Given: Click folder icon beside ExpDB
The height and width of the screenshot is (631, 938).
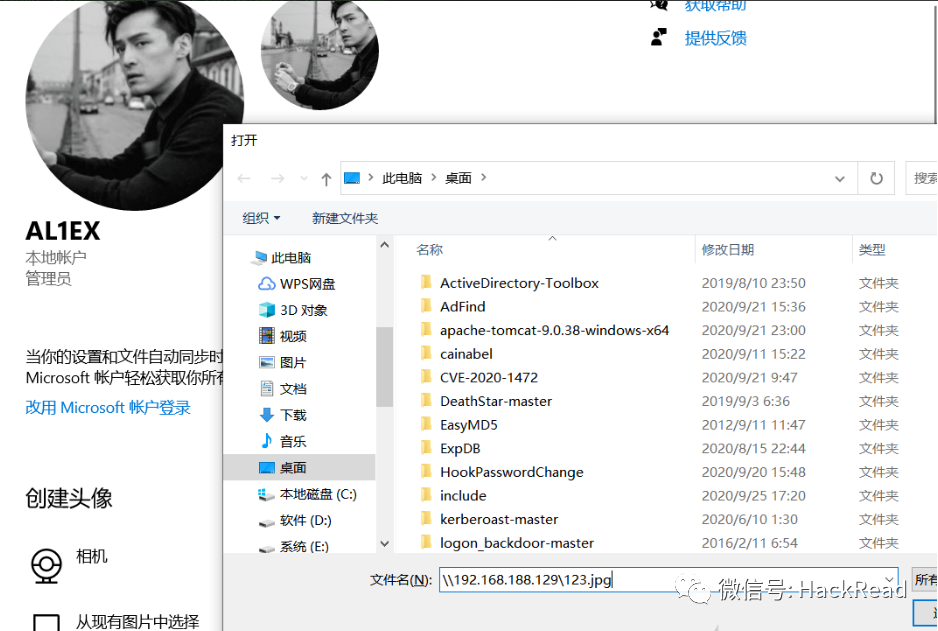Looking at the screenshot, I should [426, 448].
